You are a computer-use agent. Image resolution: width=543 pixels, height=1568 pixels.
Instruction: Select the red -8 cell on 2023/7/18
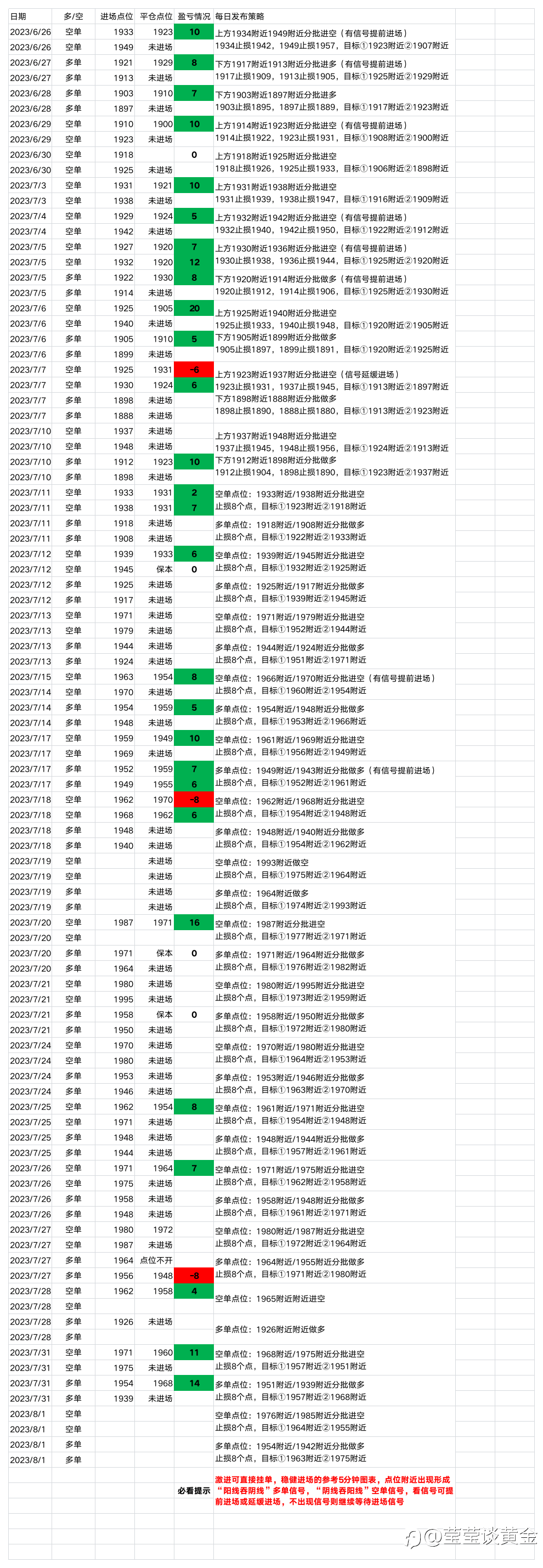[194, 799]
